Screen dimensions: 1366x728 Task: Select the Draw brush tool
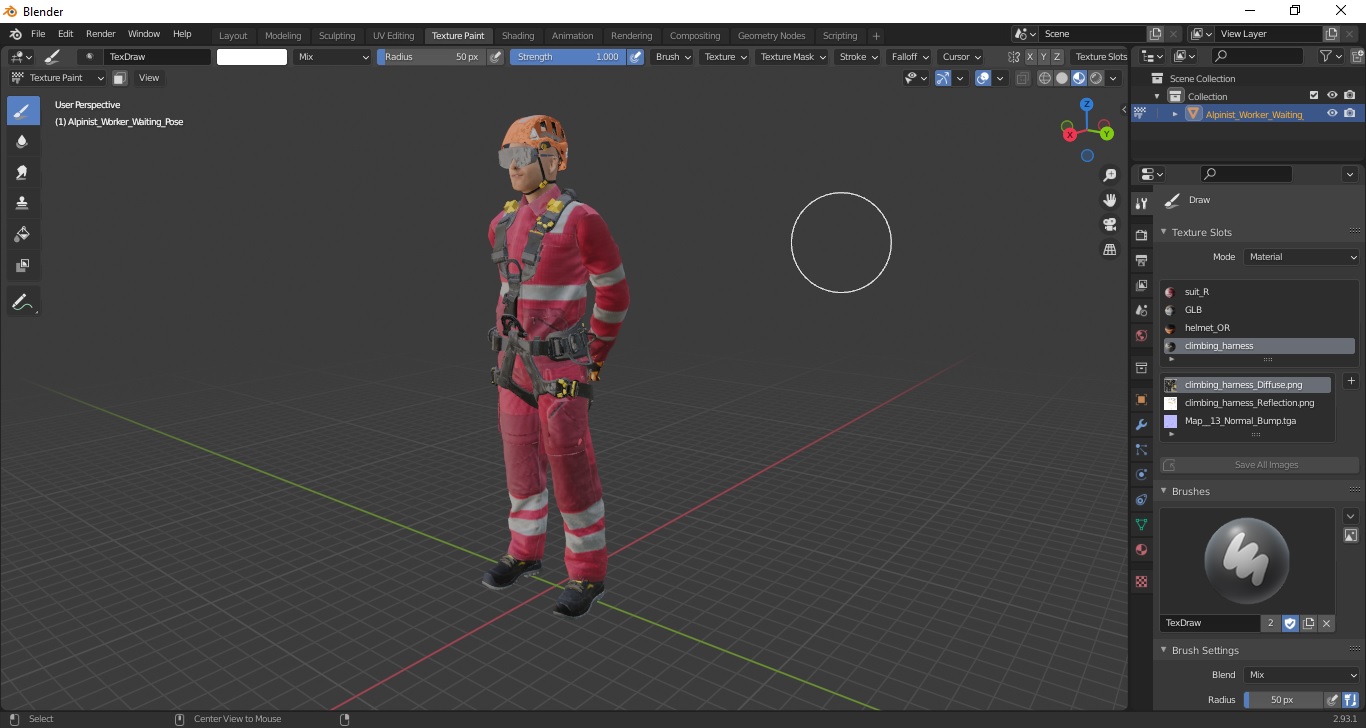(22, 111)
